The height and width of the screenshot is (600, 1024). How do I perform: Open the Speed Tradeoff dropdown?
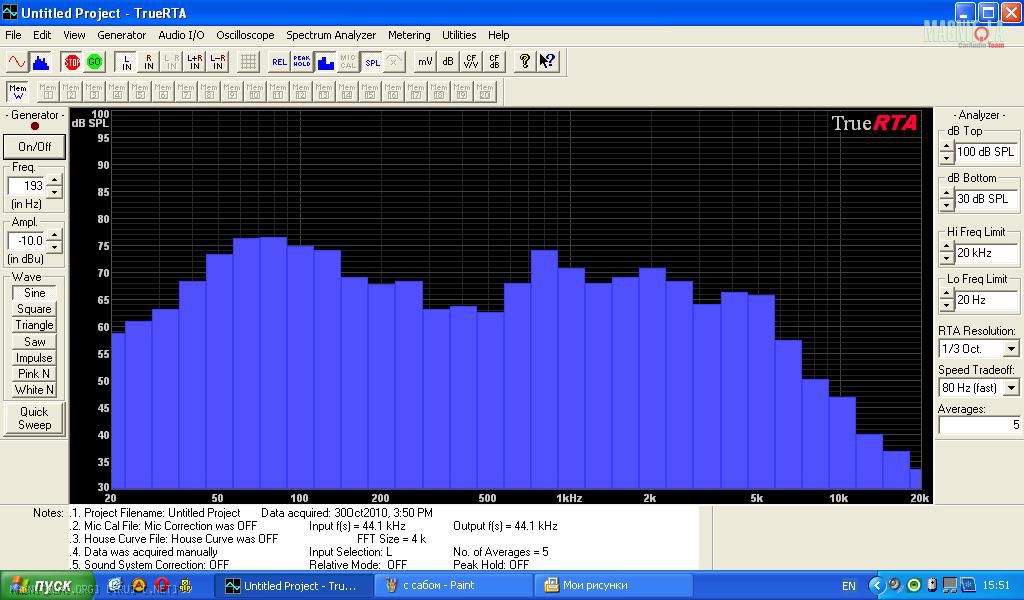click(x=1011, y=388)
